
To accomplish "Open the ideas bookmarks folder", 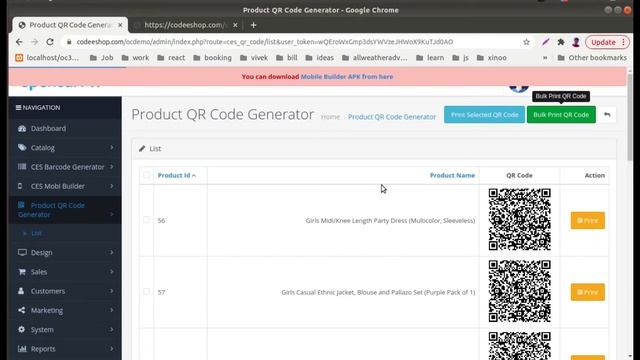I will point(320,58).
